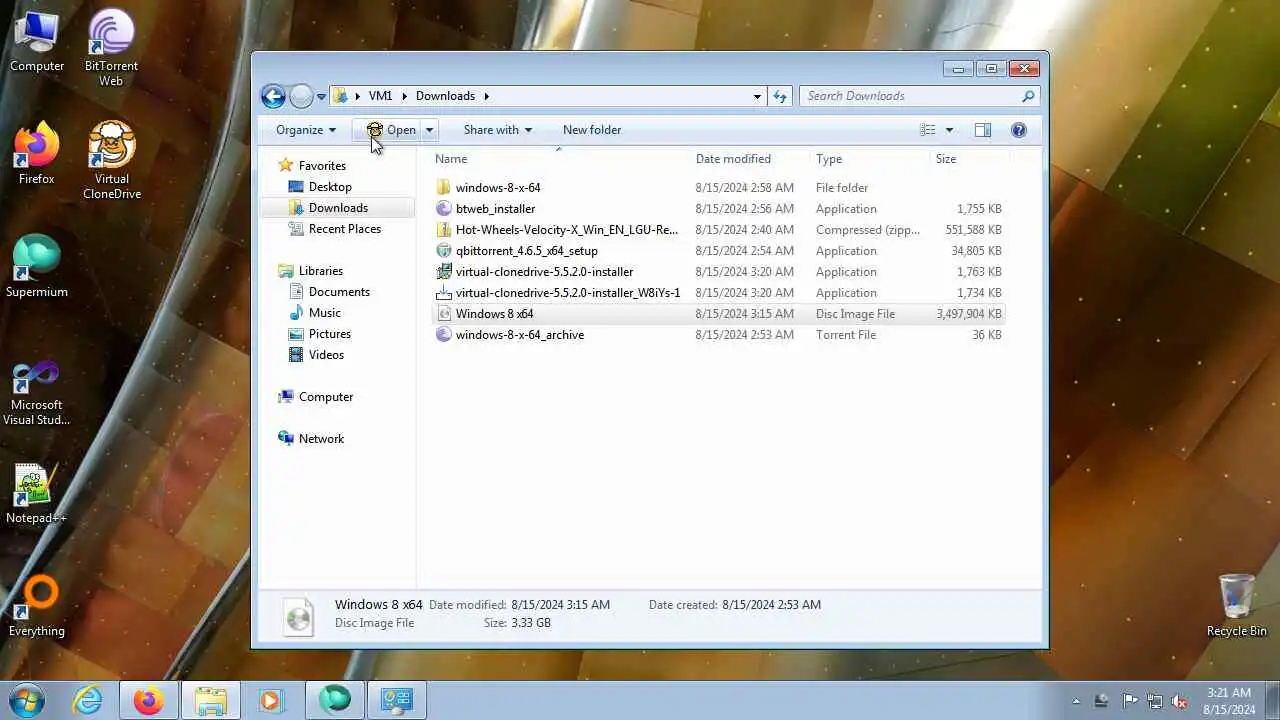
Task: Open the clock showing 3:21 AM
Action: coord(1229,701)
